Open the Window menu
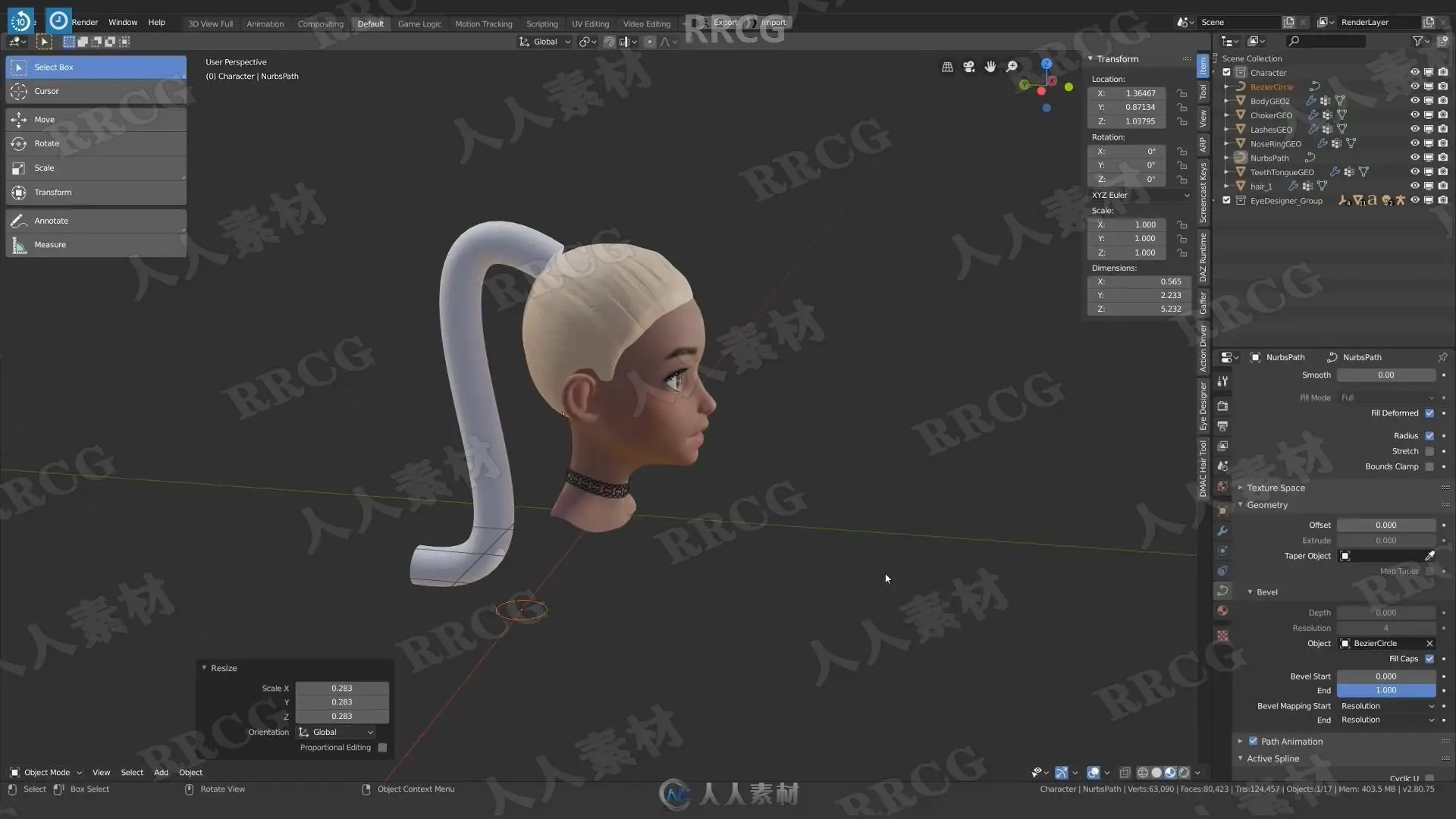 [123, 23]
